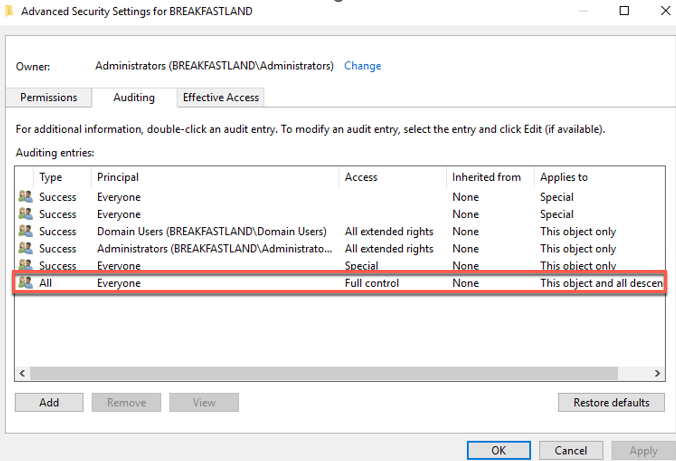Click user icon of the first Everyone entry
The height and width of the screenshot is (461, 676).
point(25,198)
